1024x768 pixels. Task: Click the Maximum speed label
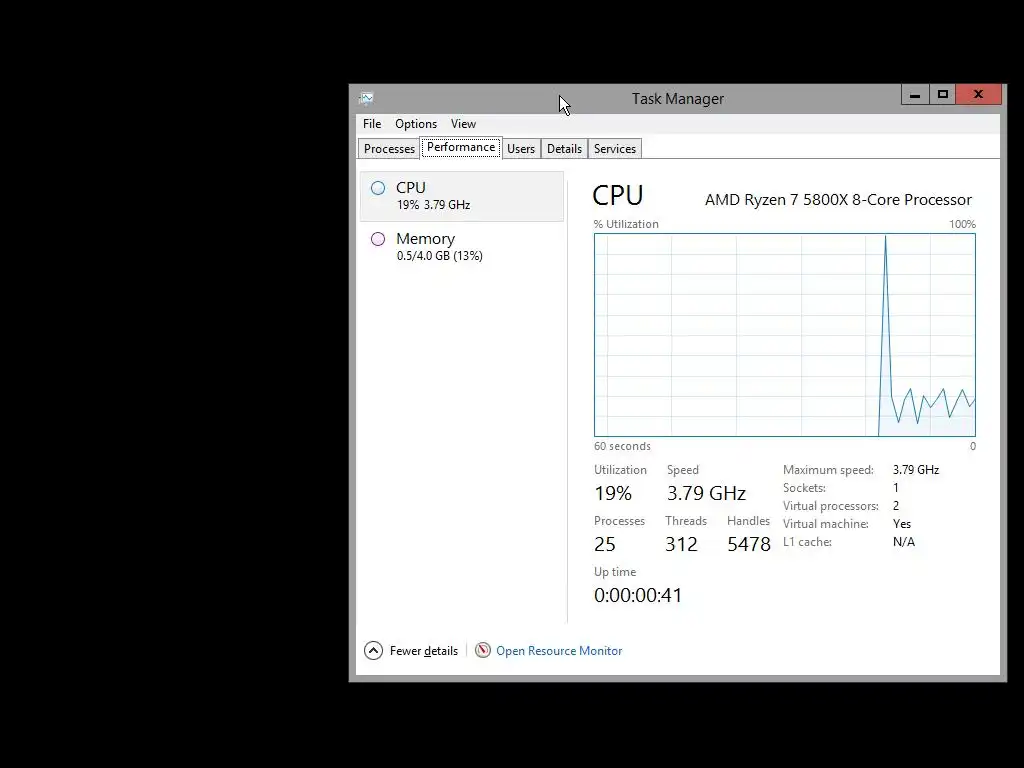[x=828, y=470]
